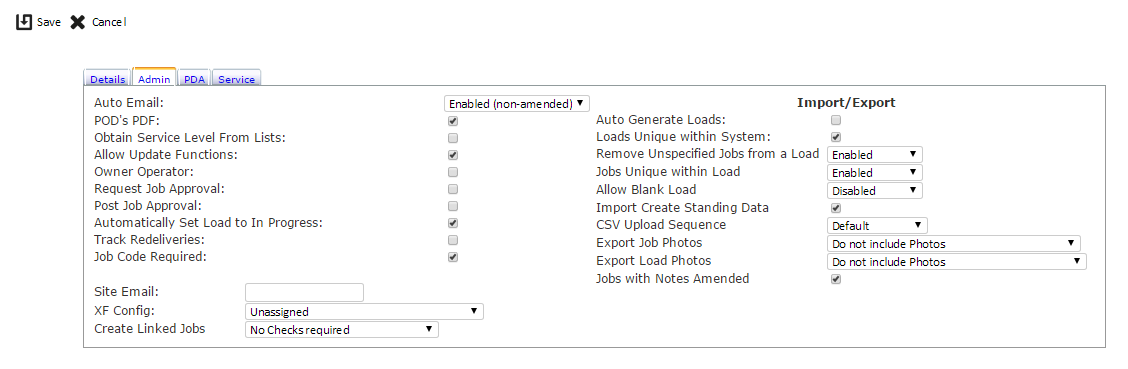Check the Auto Generate Loads box

tap(836, 120)
